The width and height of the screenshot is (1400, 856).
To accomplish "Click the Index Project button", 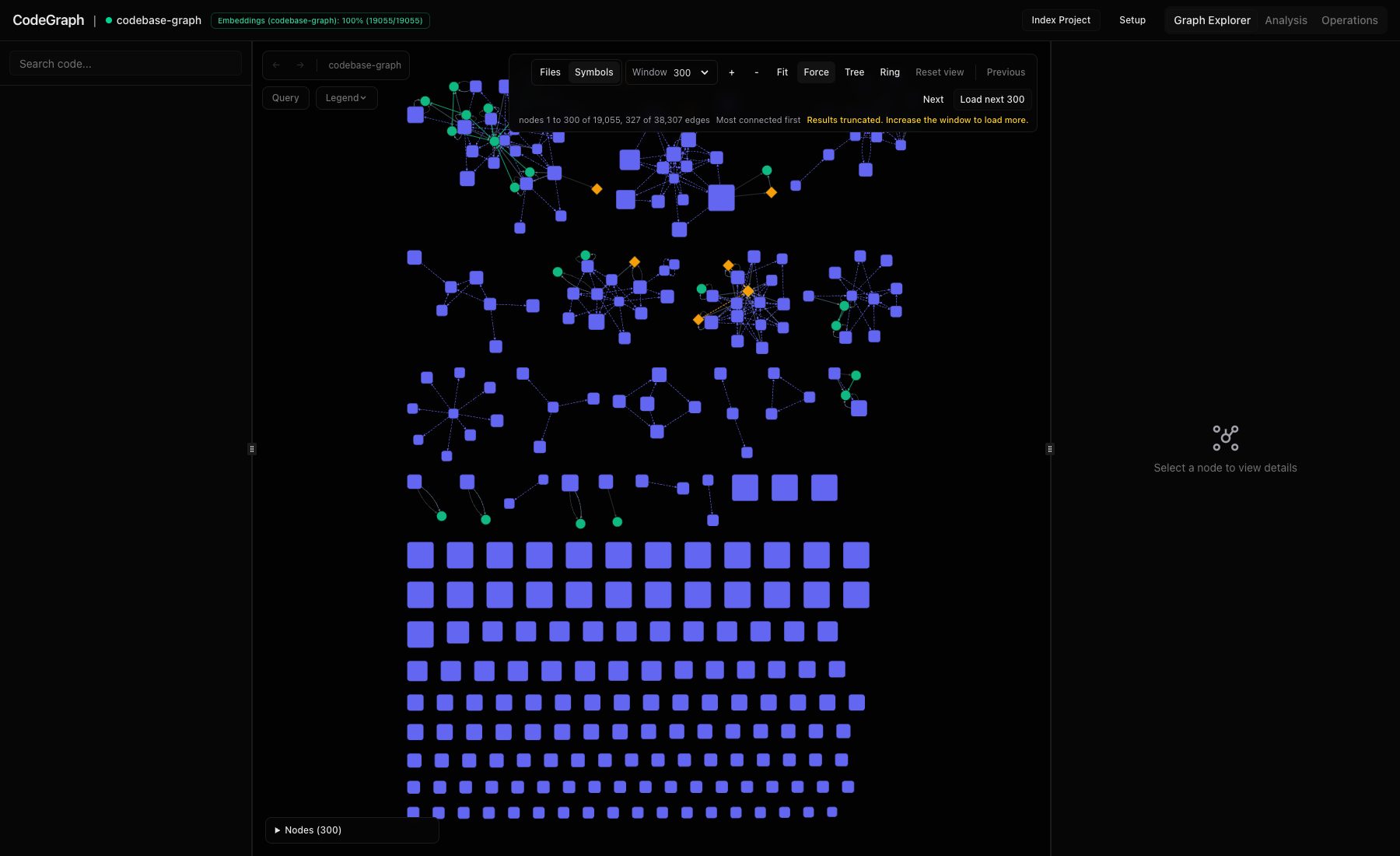I will coord(1061,20).
